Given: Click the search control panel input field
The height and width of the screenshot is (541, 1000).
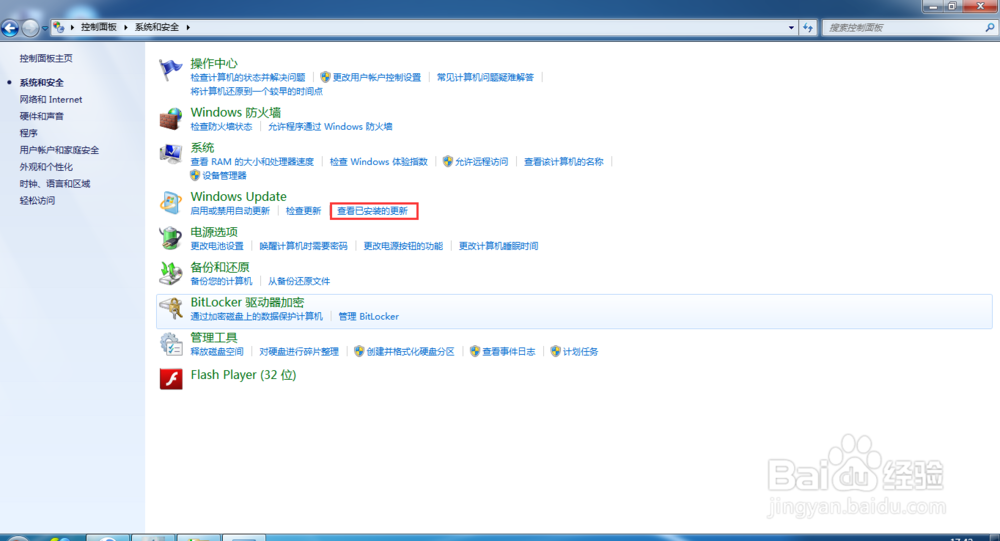Looking at the screenshot, I should click(x=902, y=27).
